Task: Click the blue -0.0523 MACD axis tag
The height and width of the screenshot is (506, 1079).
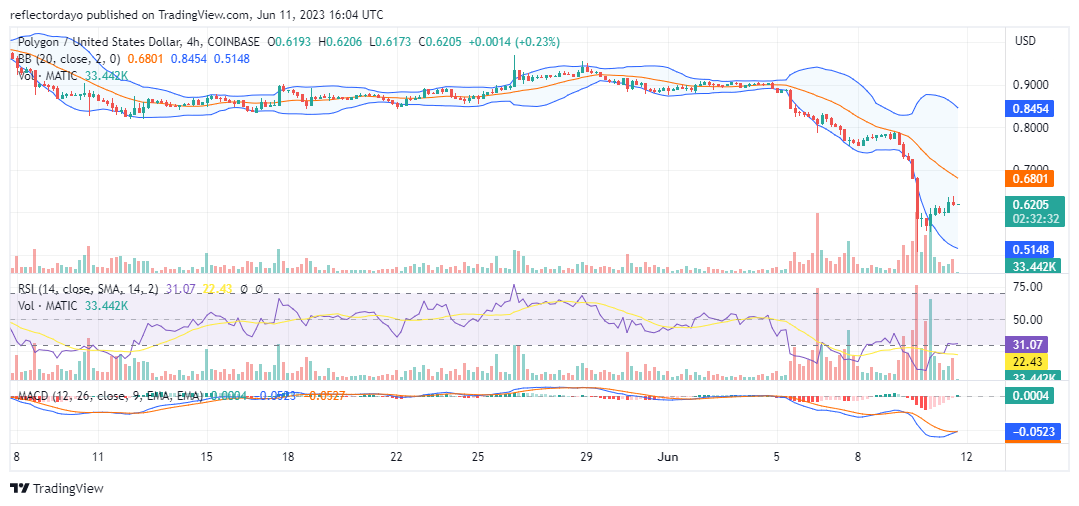Action: (1032, 432)
